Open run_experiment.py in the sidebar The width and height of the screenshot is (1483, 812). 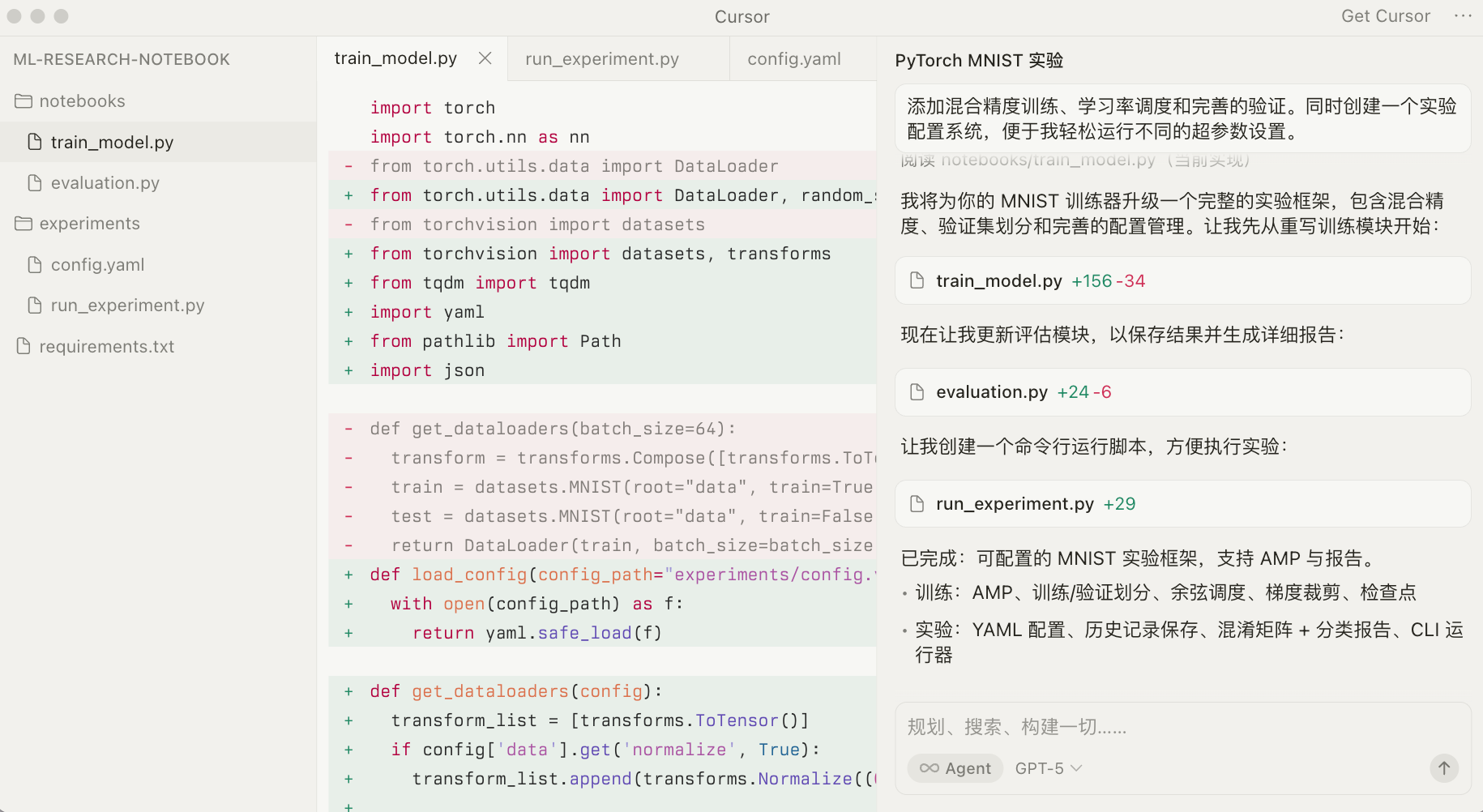coord(158,306)
